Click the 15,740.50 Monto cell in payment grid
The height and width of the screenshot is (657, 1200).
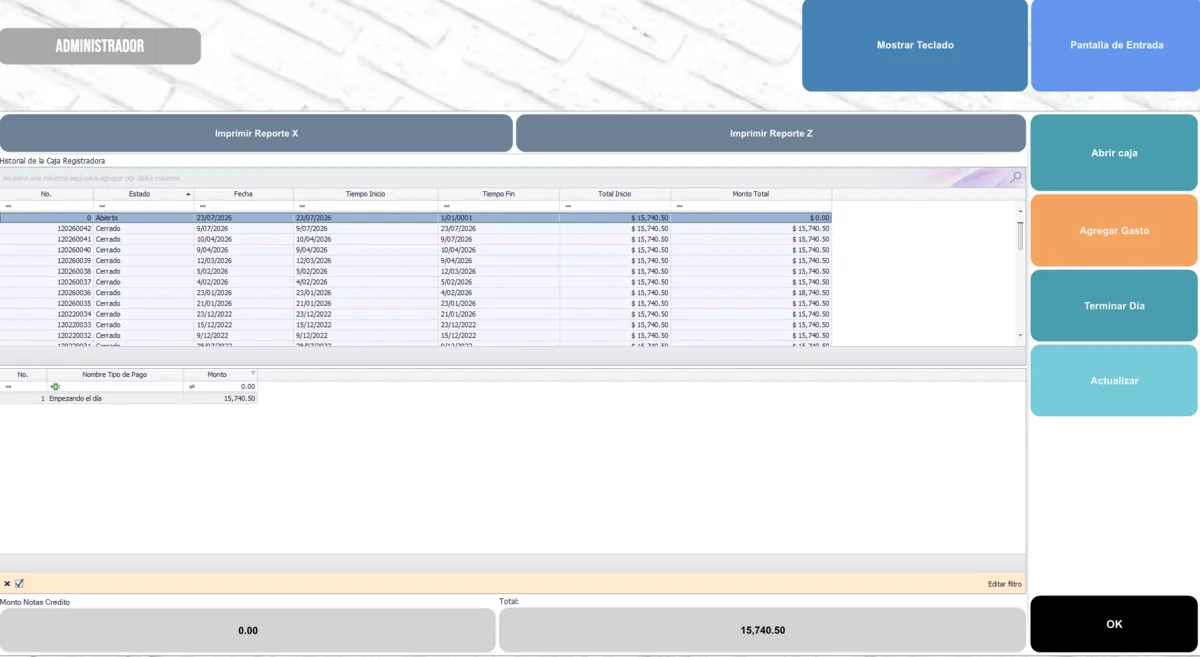coord(220,398)
